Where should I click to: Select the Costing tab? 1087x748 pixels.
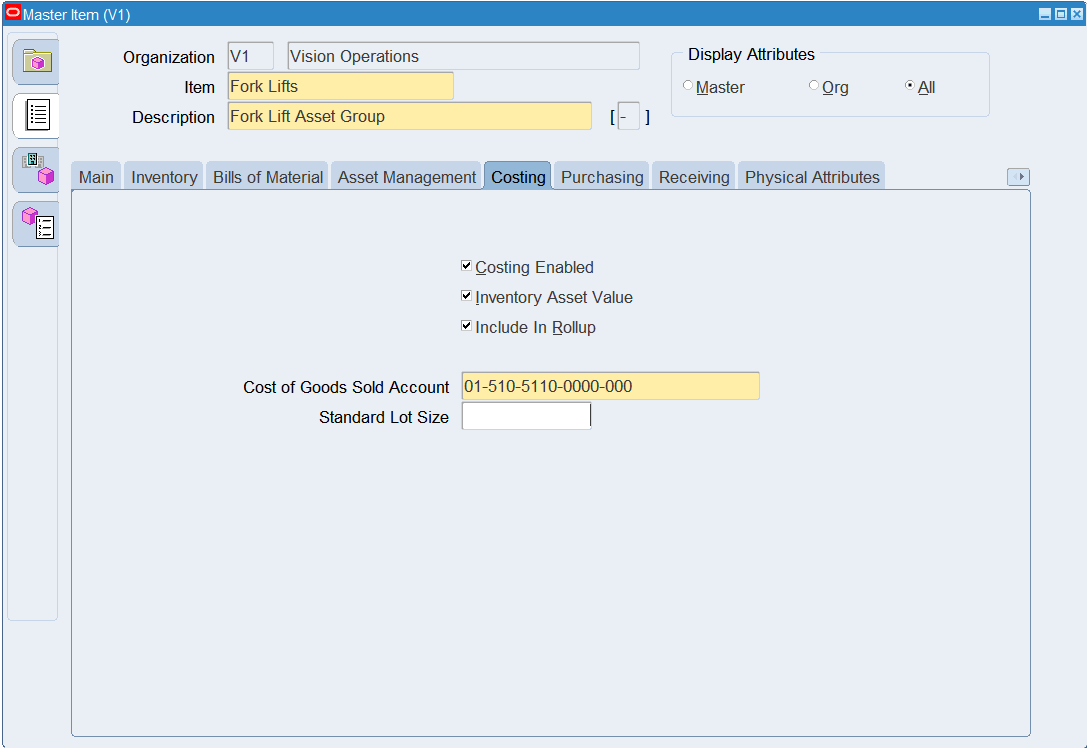click(x=518, y=177)
